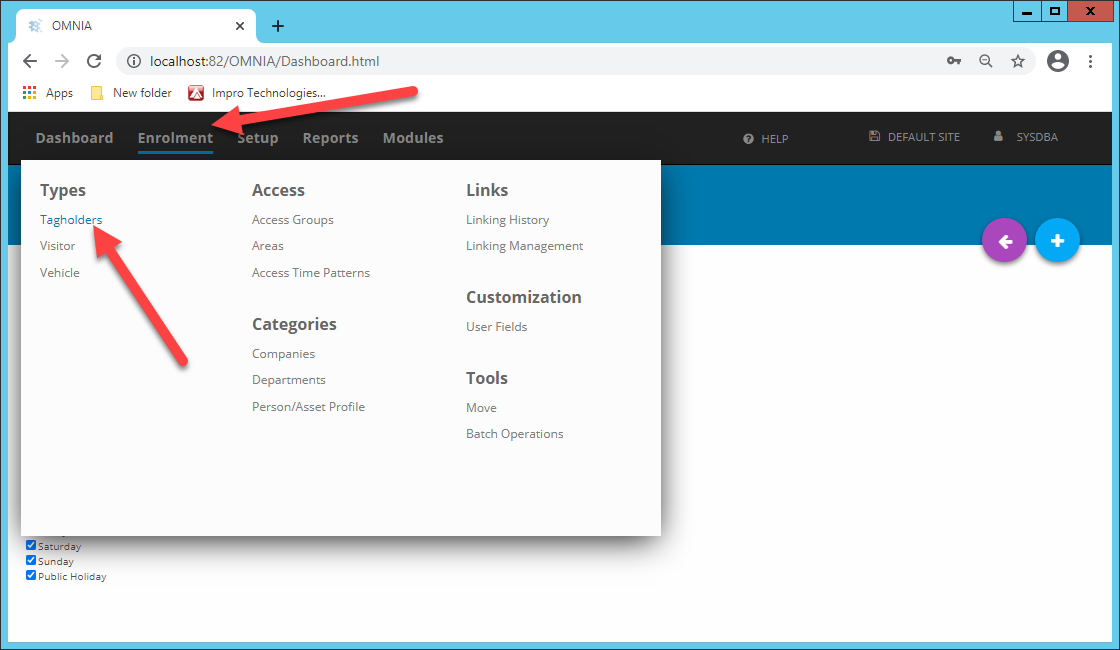Open the saved passwords key icon
Screen dimensions: 1120x650
[954, 61]
